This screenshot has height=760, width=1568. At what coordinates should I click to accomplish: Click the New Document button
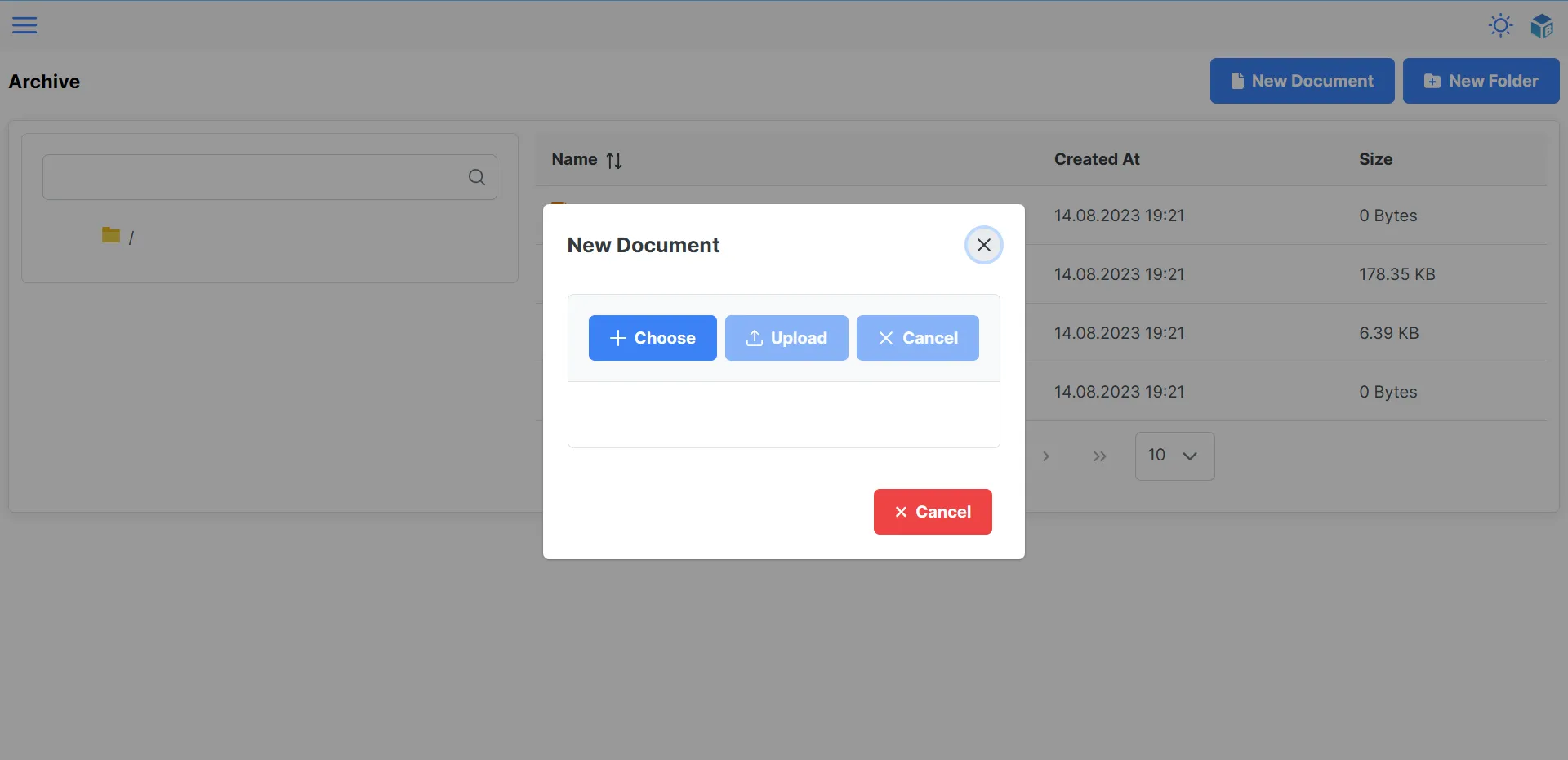tap(1302, 81)
